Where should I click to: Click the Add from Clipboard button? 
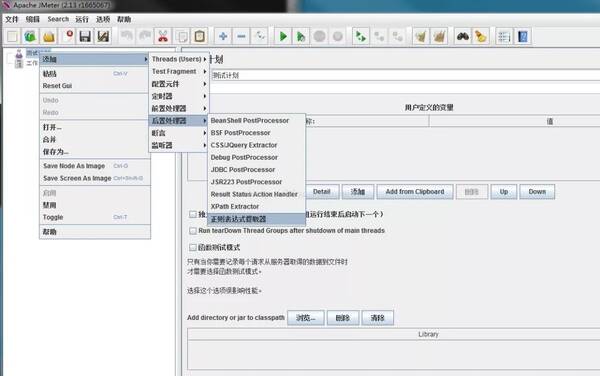tap(415, 192)
